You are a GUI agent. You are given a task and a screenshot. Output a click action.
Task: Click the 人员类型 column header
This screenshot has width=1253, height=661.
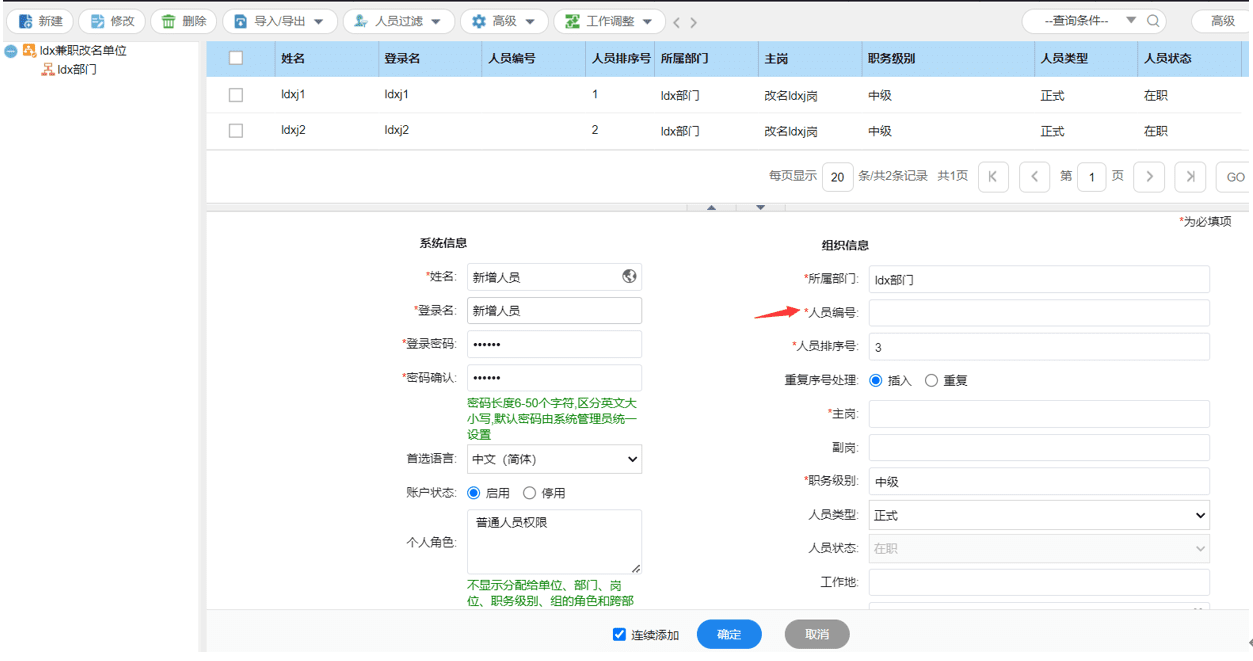(1064, 59)
